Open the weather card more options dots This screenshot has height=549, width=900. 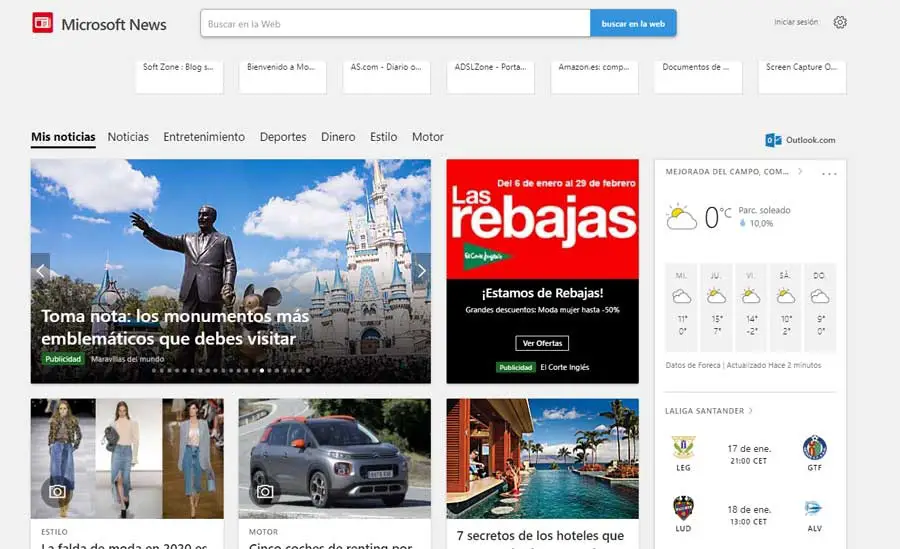click(829, 173)
